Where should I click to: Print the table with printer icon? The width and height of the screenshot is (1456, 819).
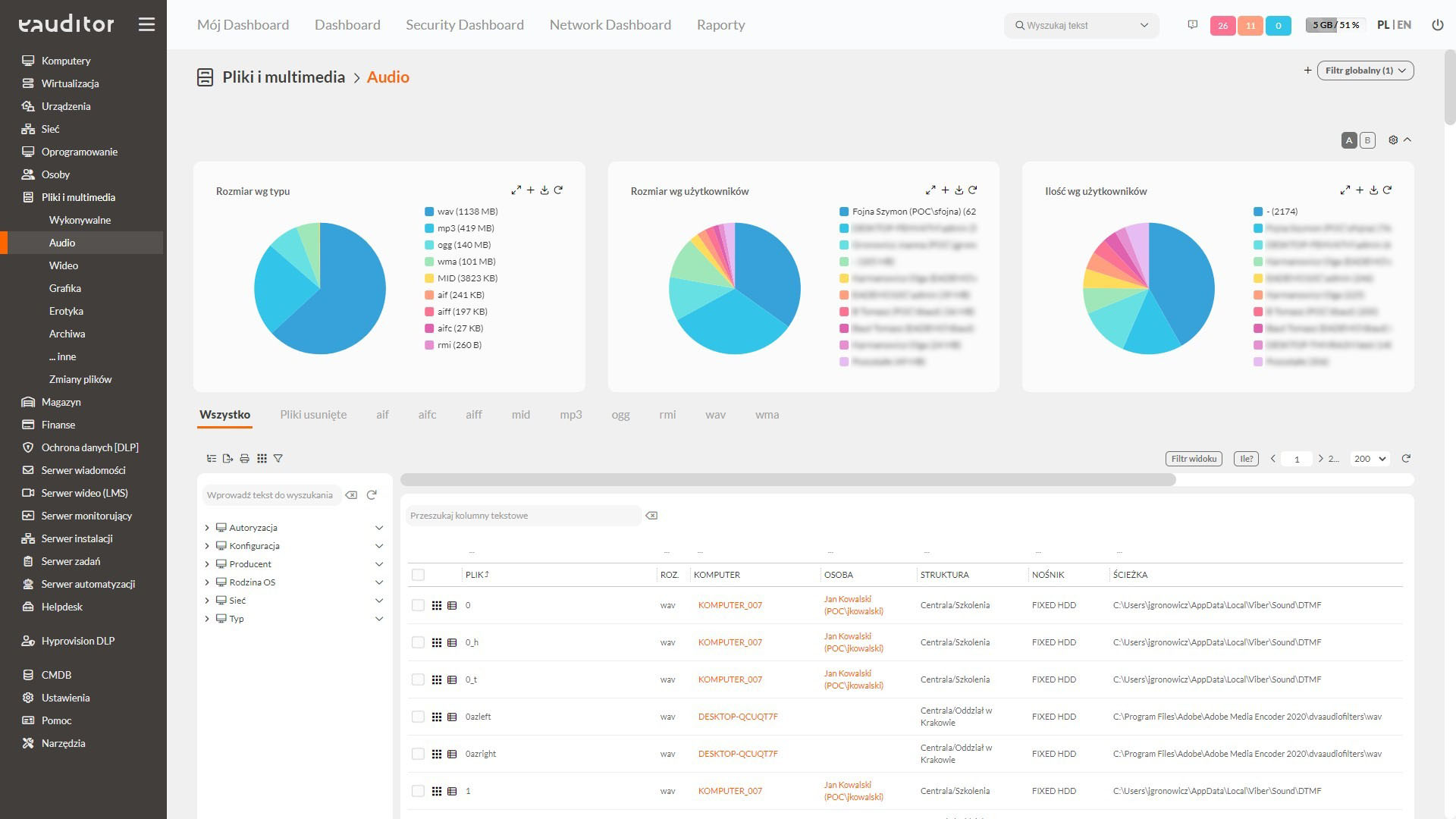pyautogui.click(x=244, y=459)
